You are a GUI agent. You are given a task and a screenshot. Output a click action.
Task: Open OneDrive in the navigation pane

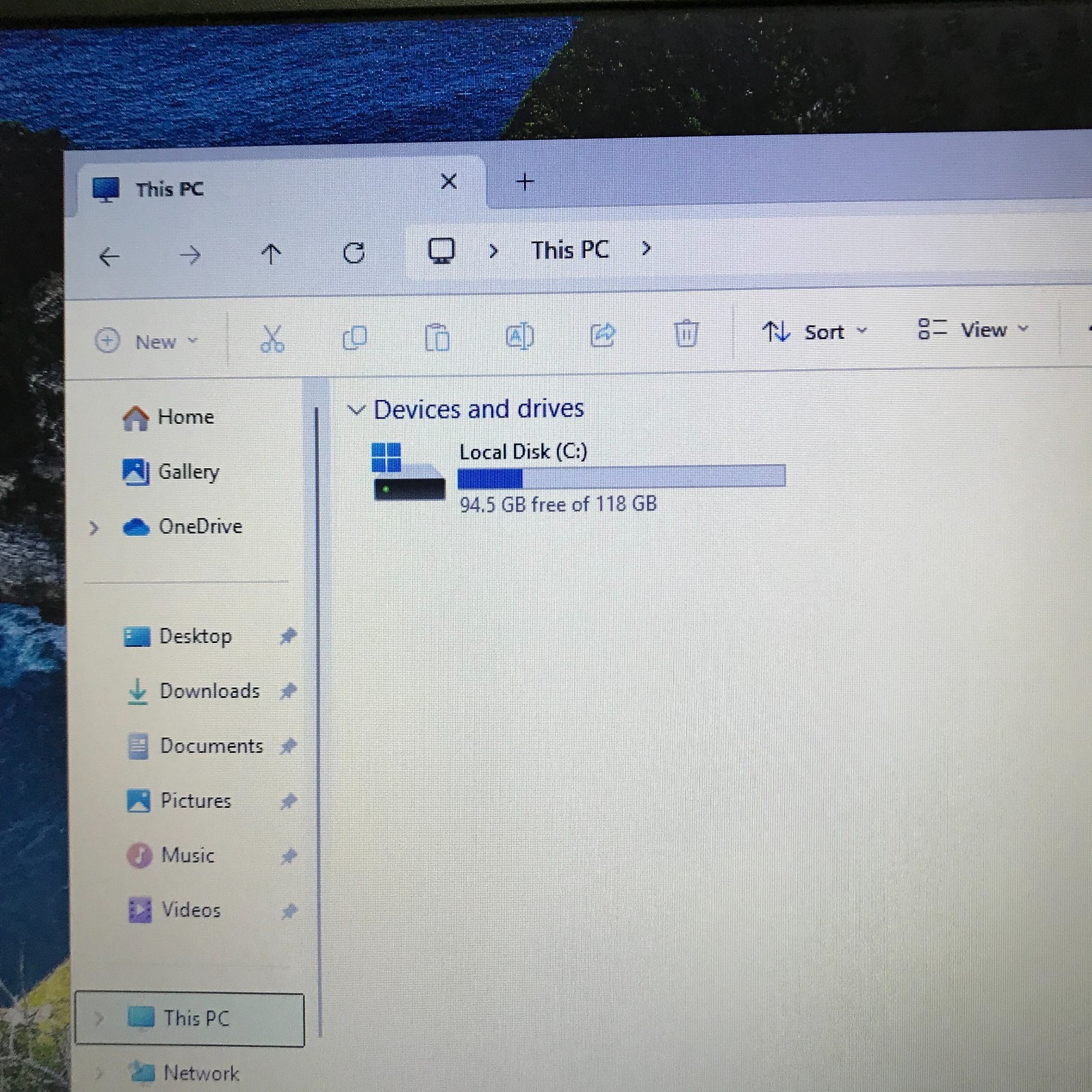[182, 527]
